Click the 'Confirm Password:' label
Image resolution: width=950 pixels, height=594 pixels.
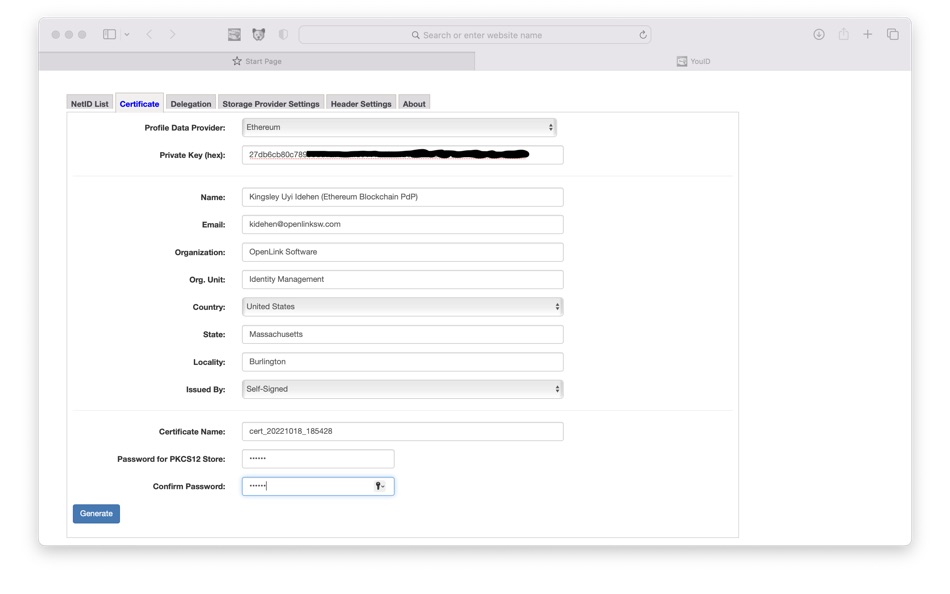pyautogui.click(x=189, y=487)
